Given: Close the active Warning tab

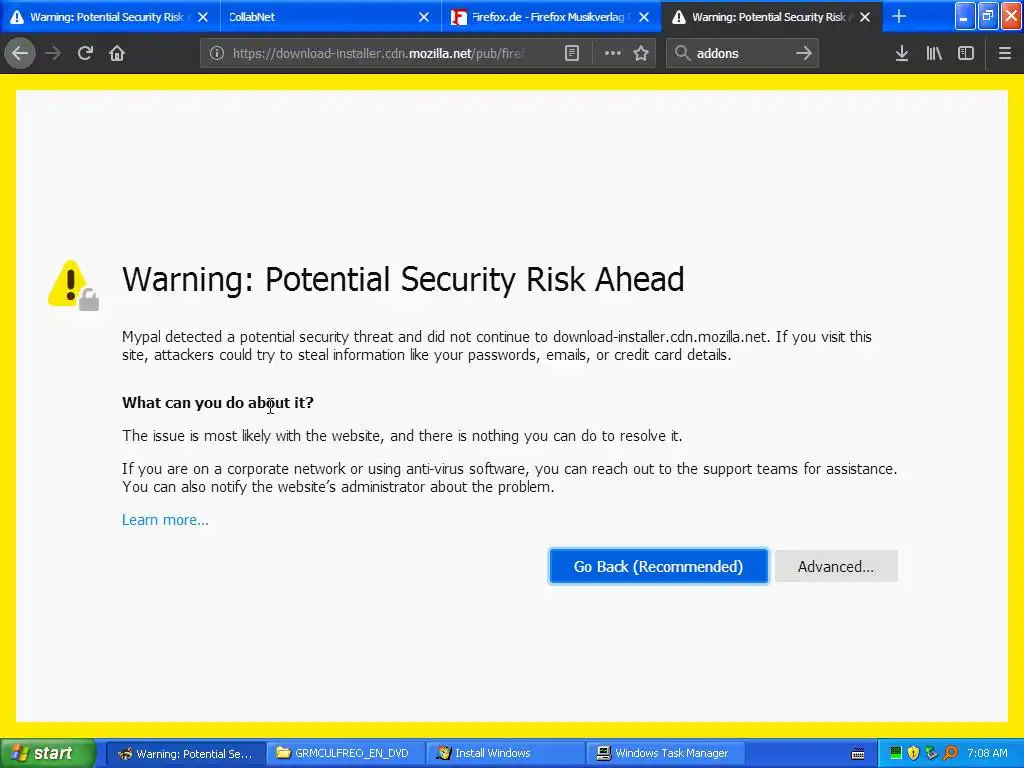Looking at the screenshot, I should click(865, 17).
